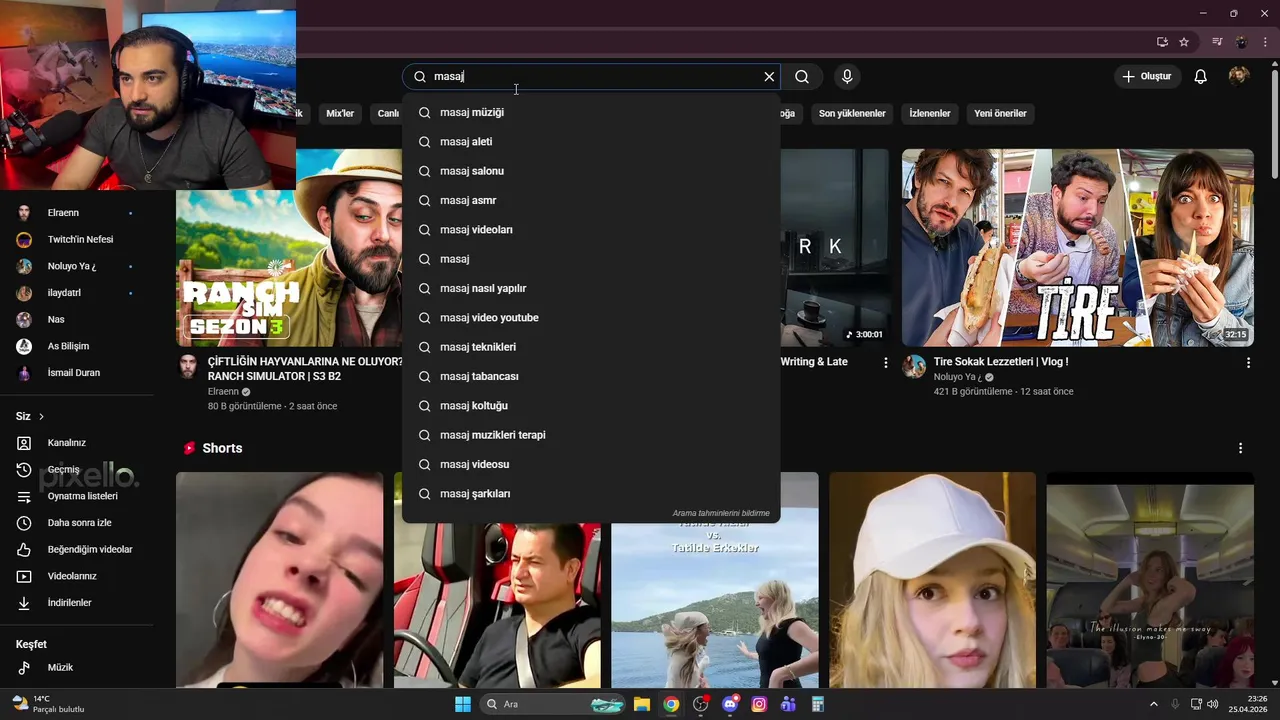The image size is (1280, 720).
Task: Select the suggestion masaj videoları
Action: (591, 230)
